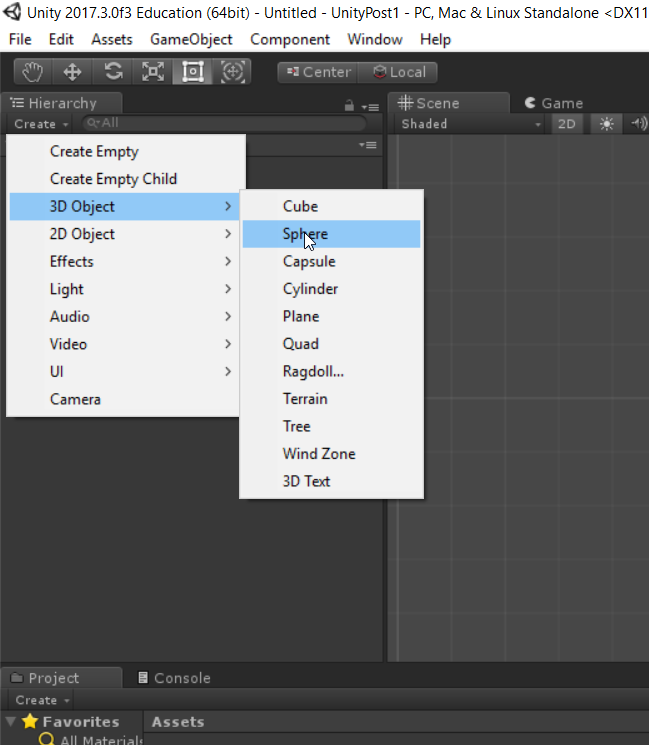
Task: Create a Capsule object
Action: click(x=331, y=261)
